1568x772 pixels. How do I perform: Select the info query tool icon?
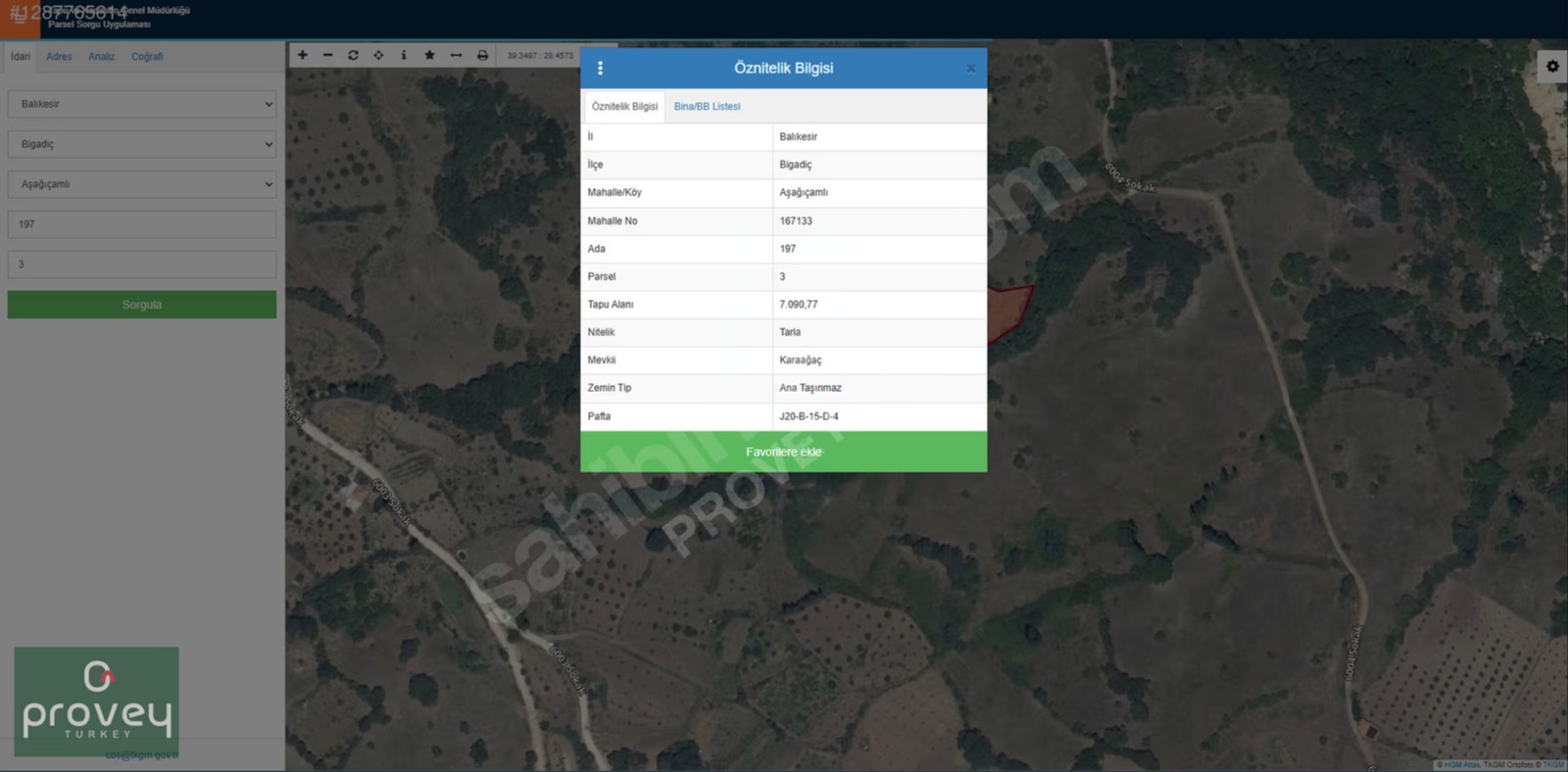[404, 56]
